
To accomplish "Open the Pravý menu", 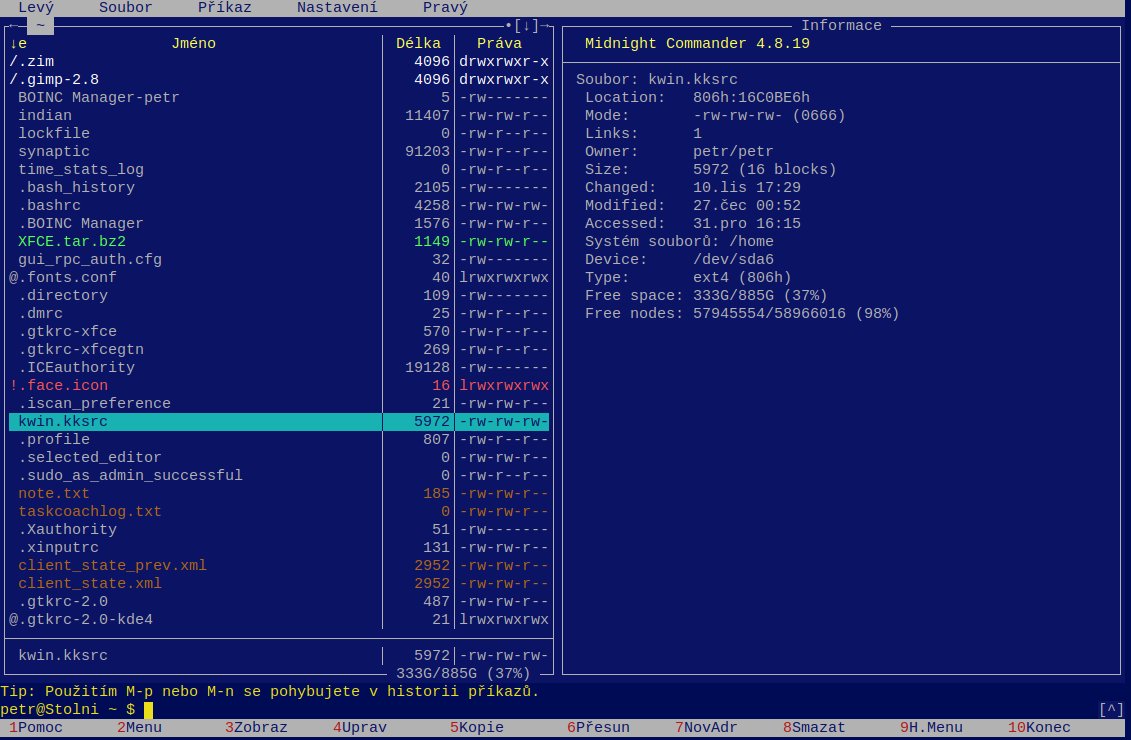I will coord(445,7).
